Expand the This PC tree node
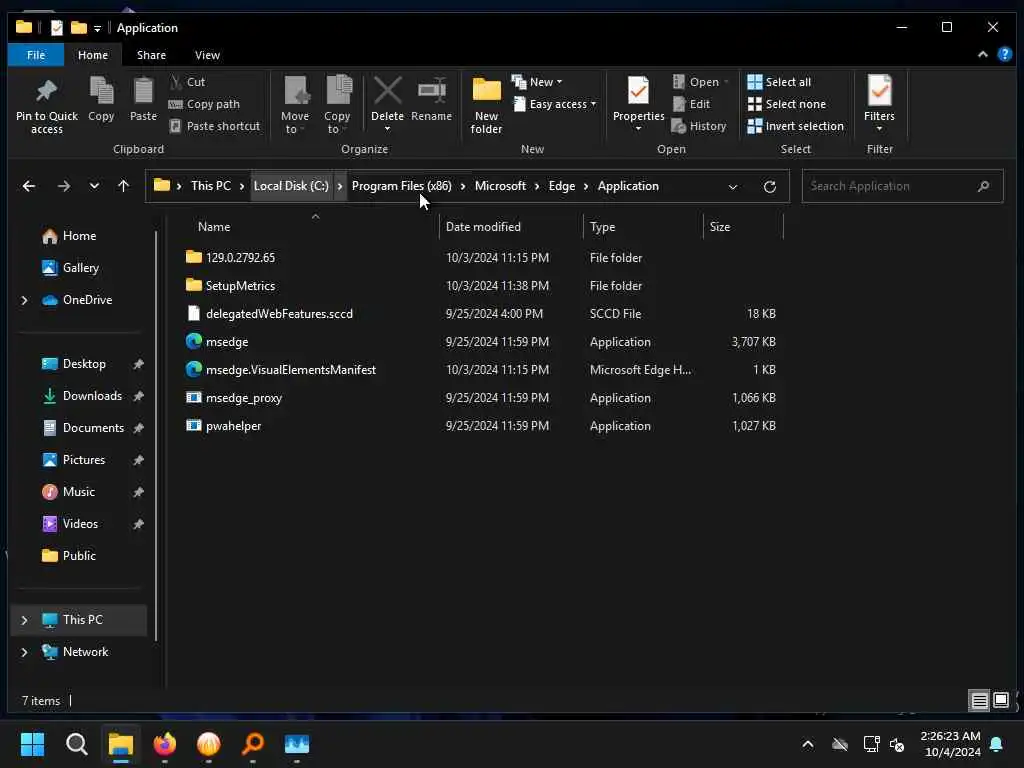The width and height of the screenshot is (1024, 768). 24,620
